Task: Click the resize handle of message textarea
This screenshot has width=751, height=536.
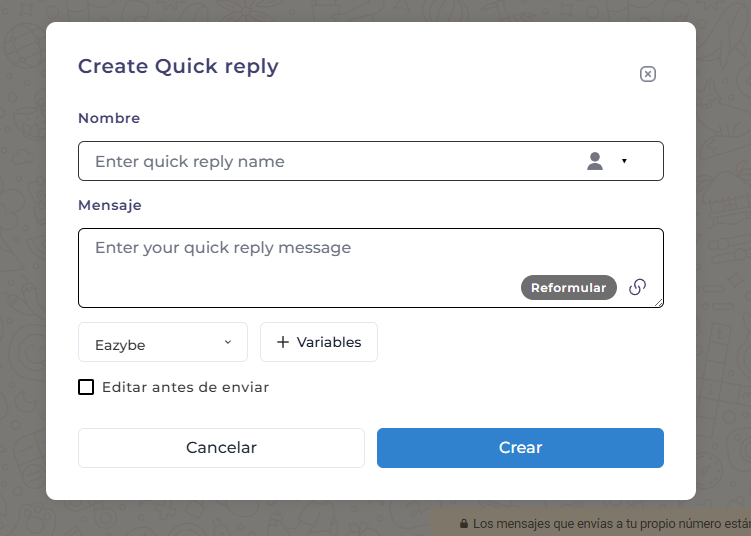Action: pyautogui.click(x=657, y=302)
